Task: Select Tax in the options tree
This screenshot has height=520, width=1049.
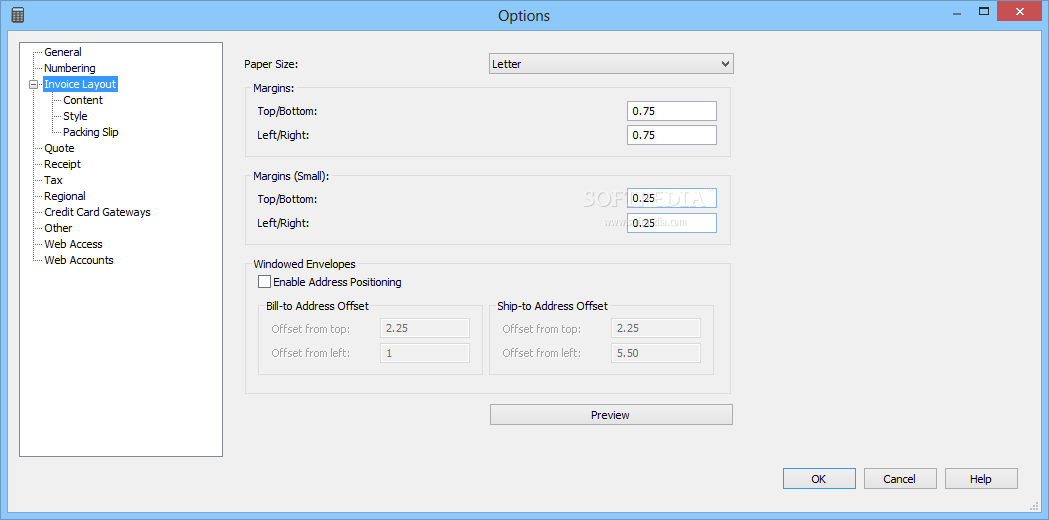Action: (x=54, y=180)
